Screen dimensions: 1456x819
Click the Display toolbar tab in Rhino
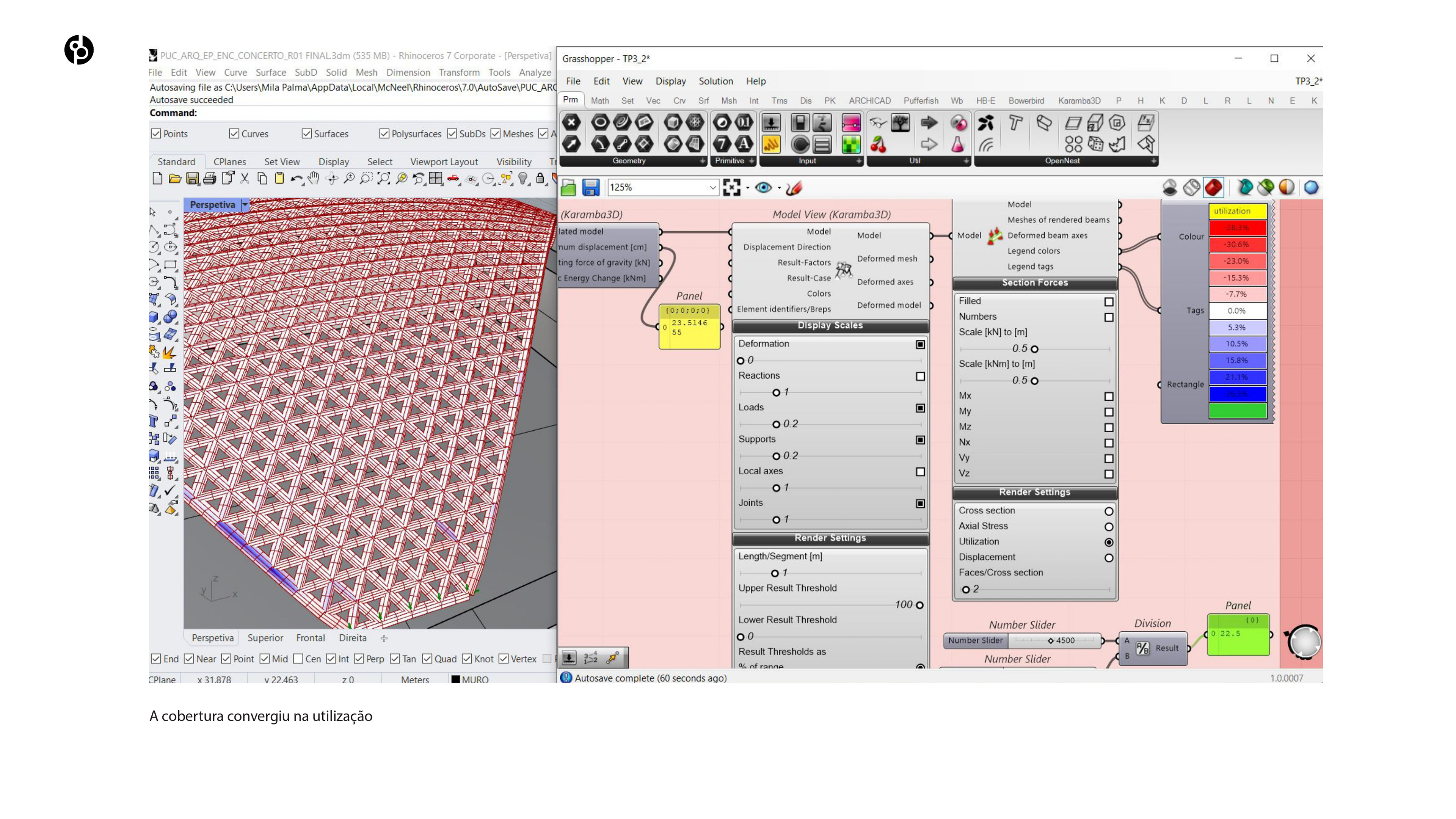pyautogui.click(x=334, y=162)
